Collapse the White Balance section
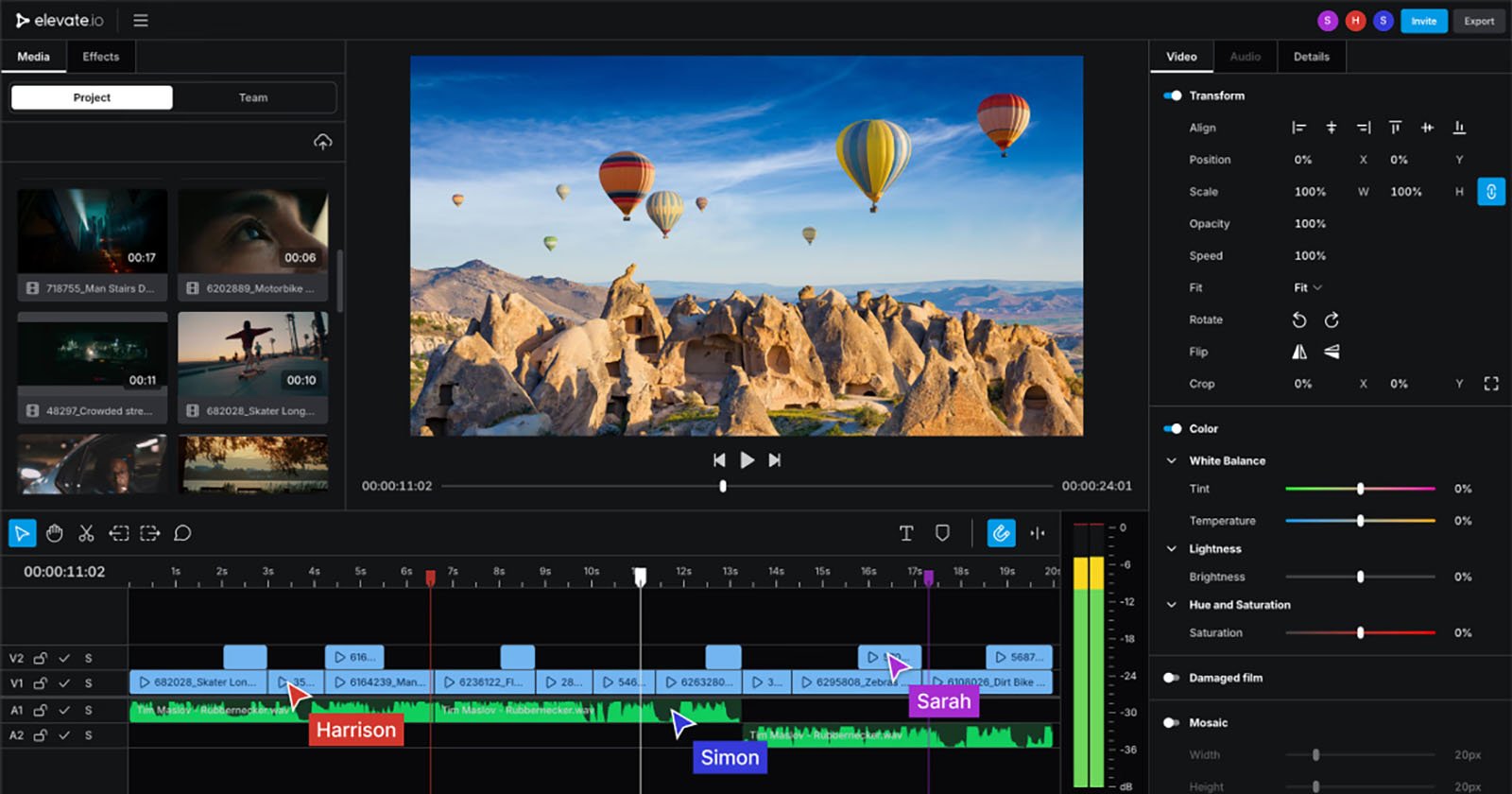Image resolution: width=1512 pixels, height=794 pixels. (x=1172, y=460)
